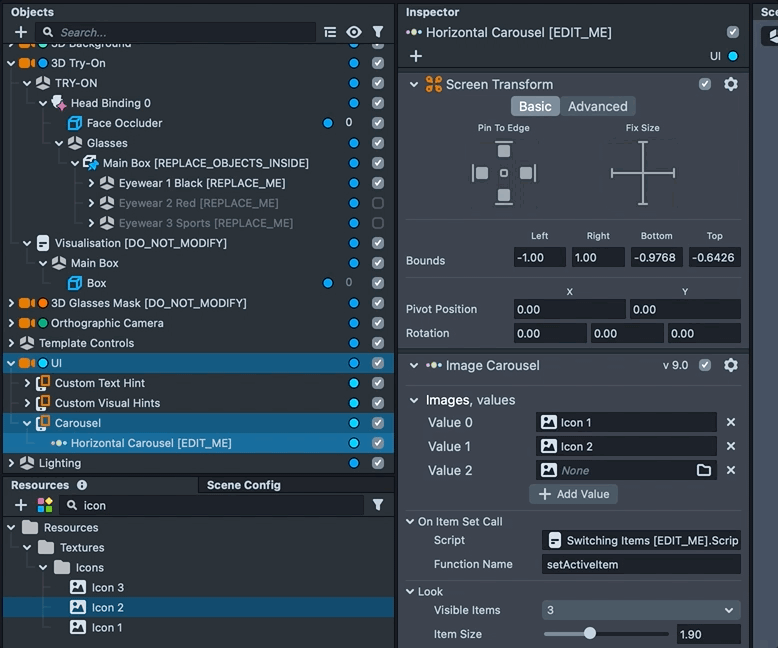The width and height of the screenshot is (778, 648).
Task: Click the add object plus icon in Objects panel
Action: [x=21, y=32]
